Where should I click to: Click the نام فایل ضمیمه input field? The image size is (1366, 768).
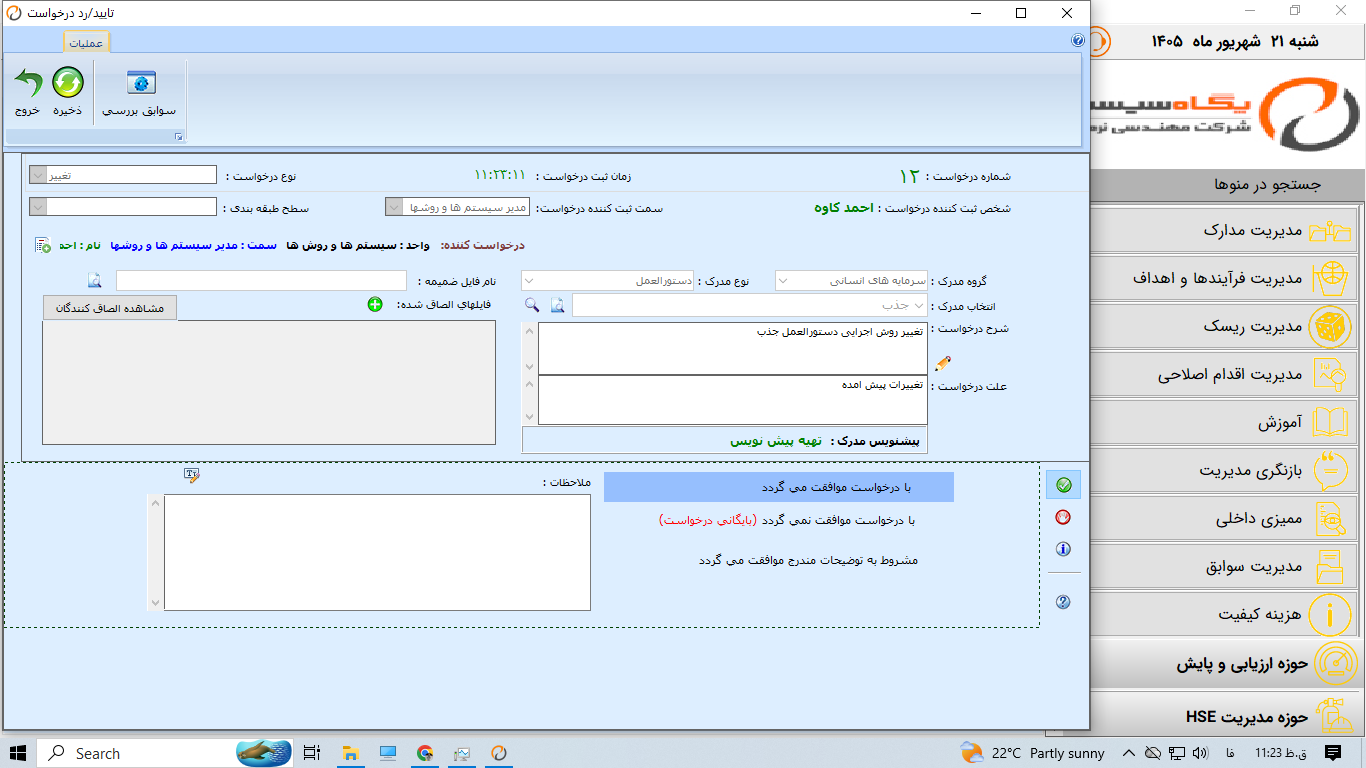(261, 281)
